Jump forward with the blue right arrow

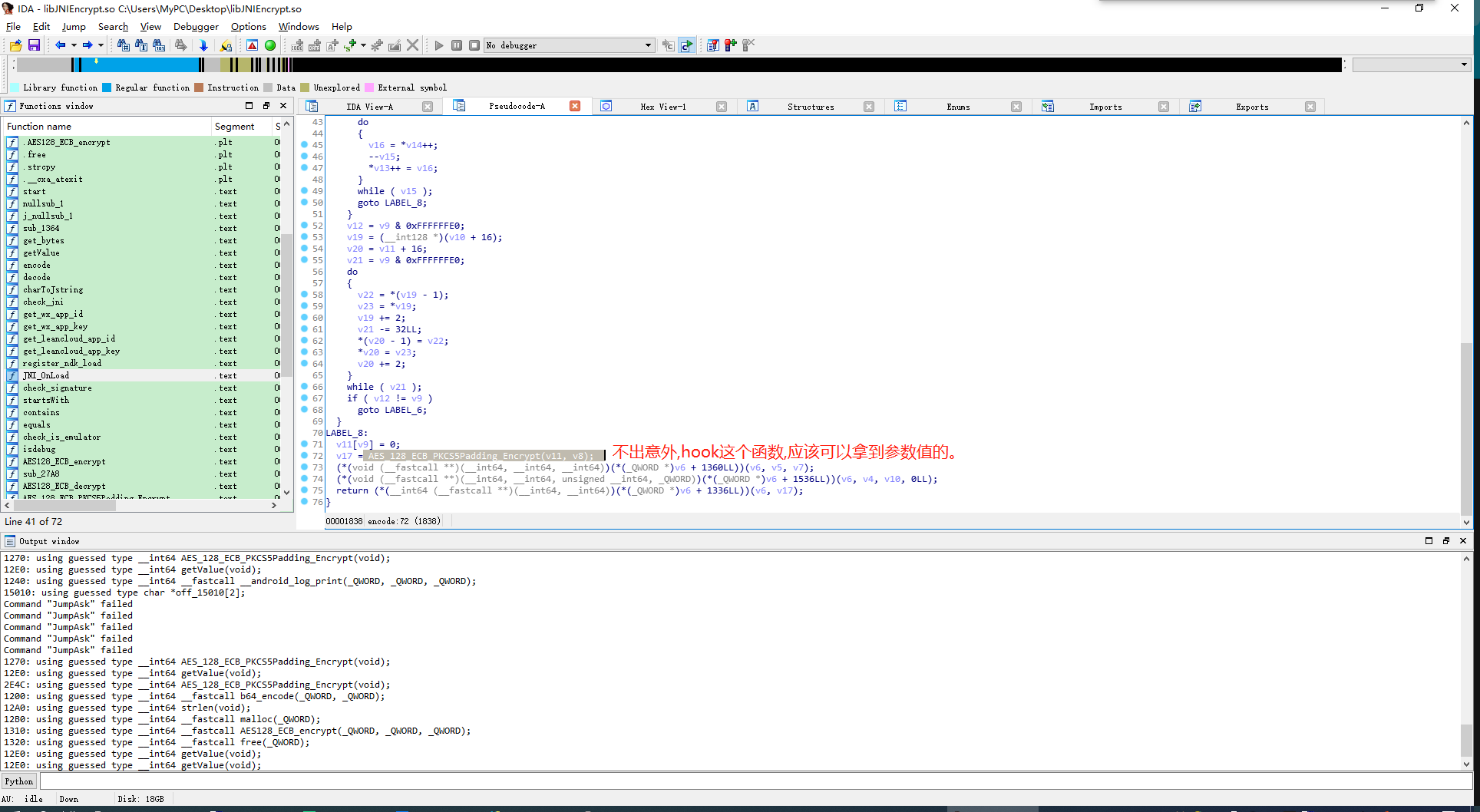88,45
